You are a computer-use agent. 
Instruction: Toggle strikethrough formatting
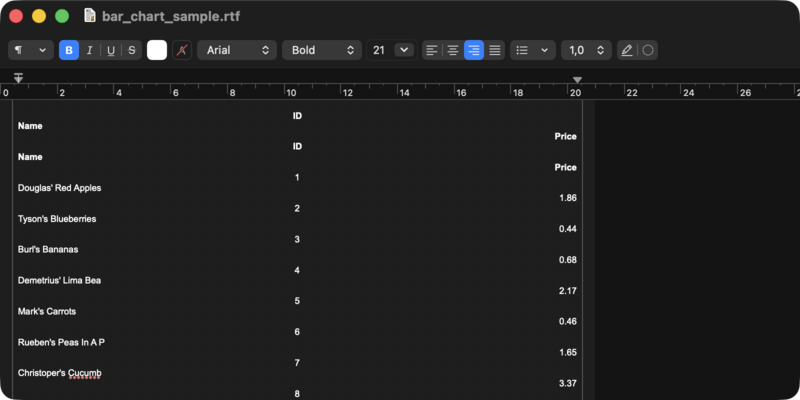click(x=132, y=50)
